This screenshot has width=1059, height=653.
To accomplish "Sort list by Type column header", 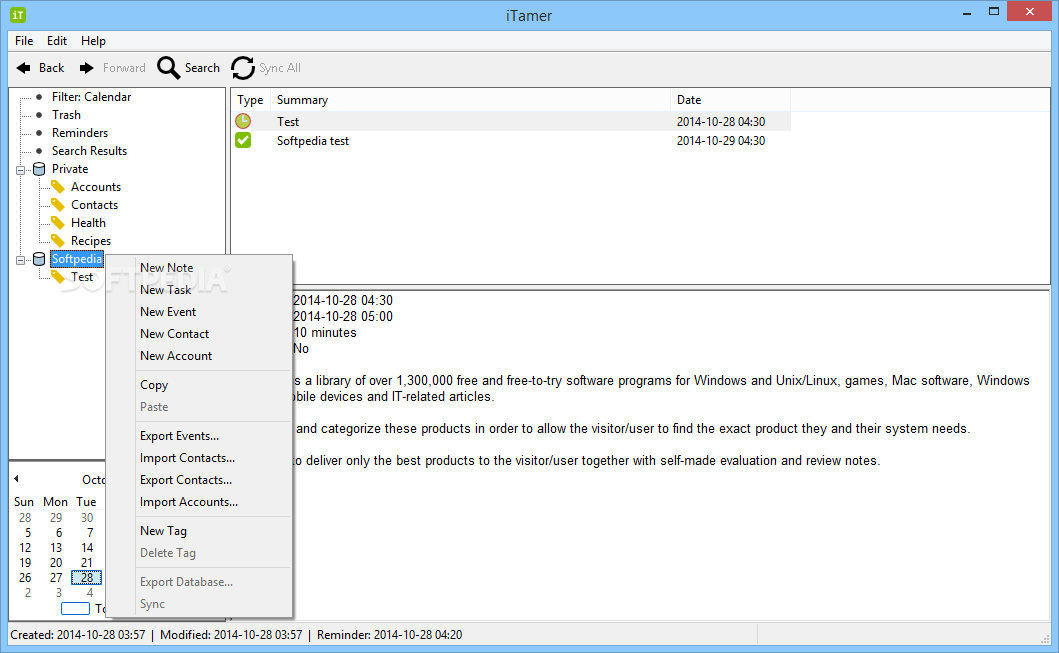I will (250, 100).
